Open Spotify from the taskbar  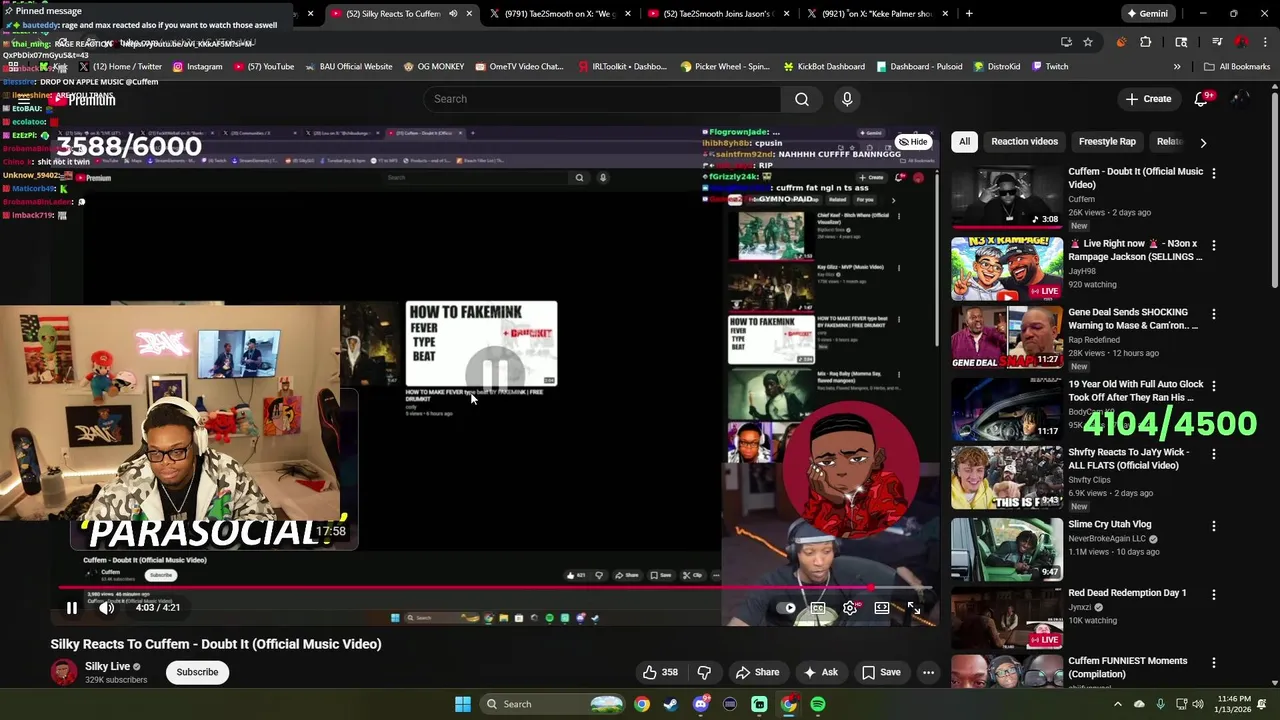(818, 704)
